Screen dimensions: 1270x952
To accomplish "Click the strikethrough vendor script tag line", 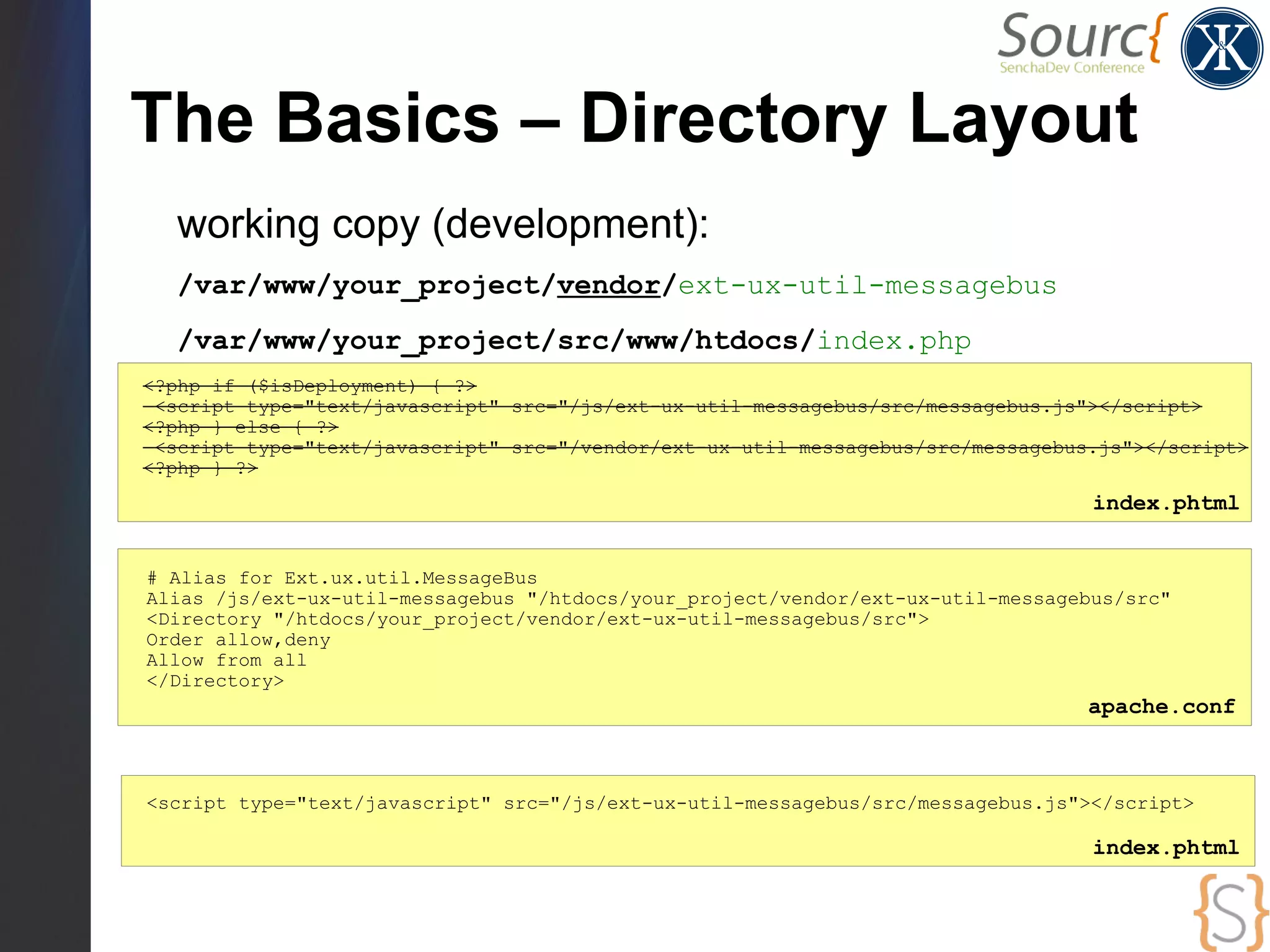I will pos(695,448).
